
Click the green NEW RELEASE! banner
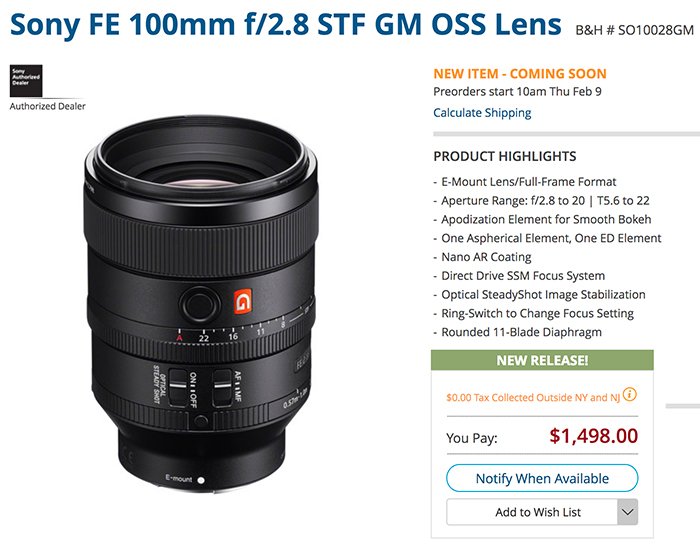[541, 361]
